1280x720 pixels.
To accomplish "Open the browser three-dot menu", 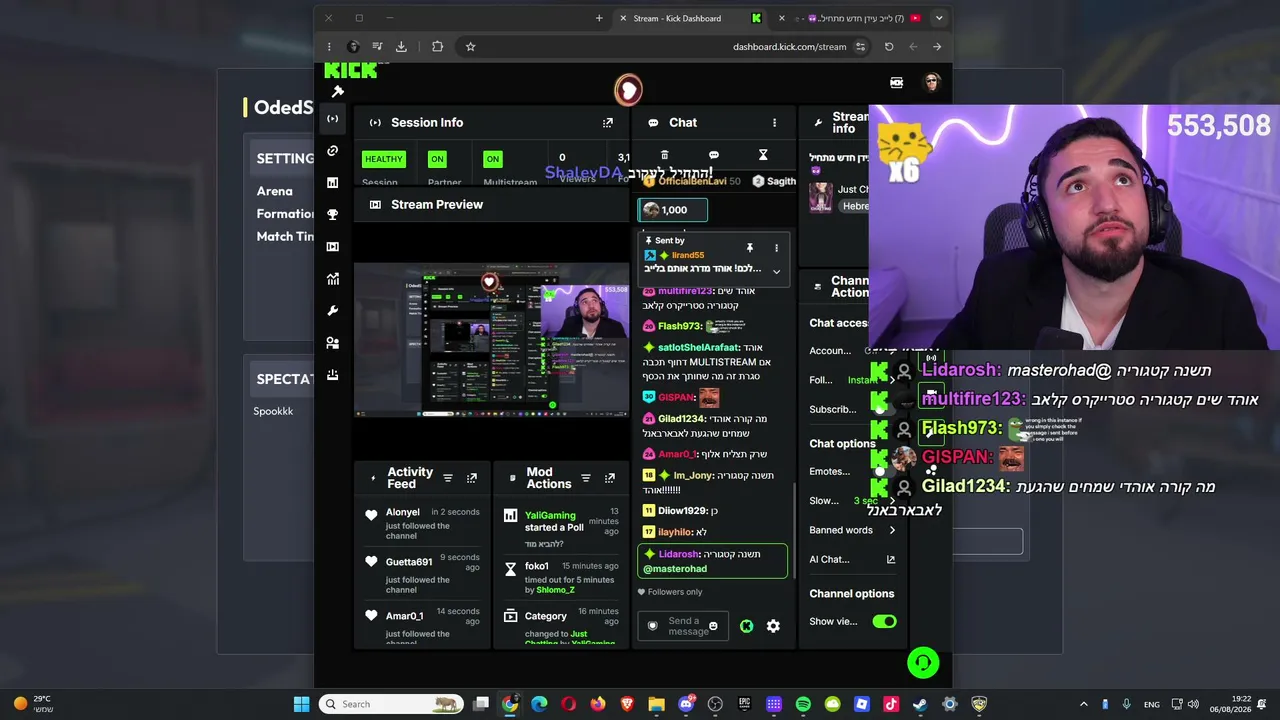I will point(329,46).
